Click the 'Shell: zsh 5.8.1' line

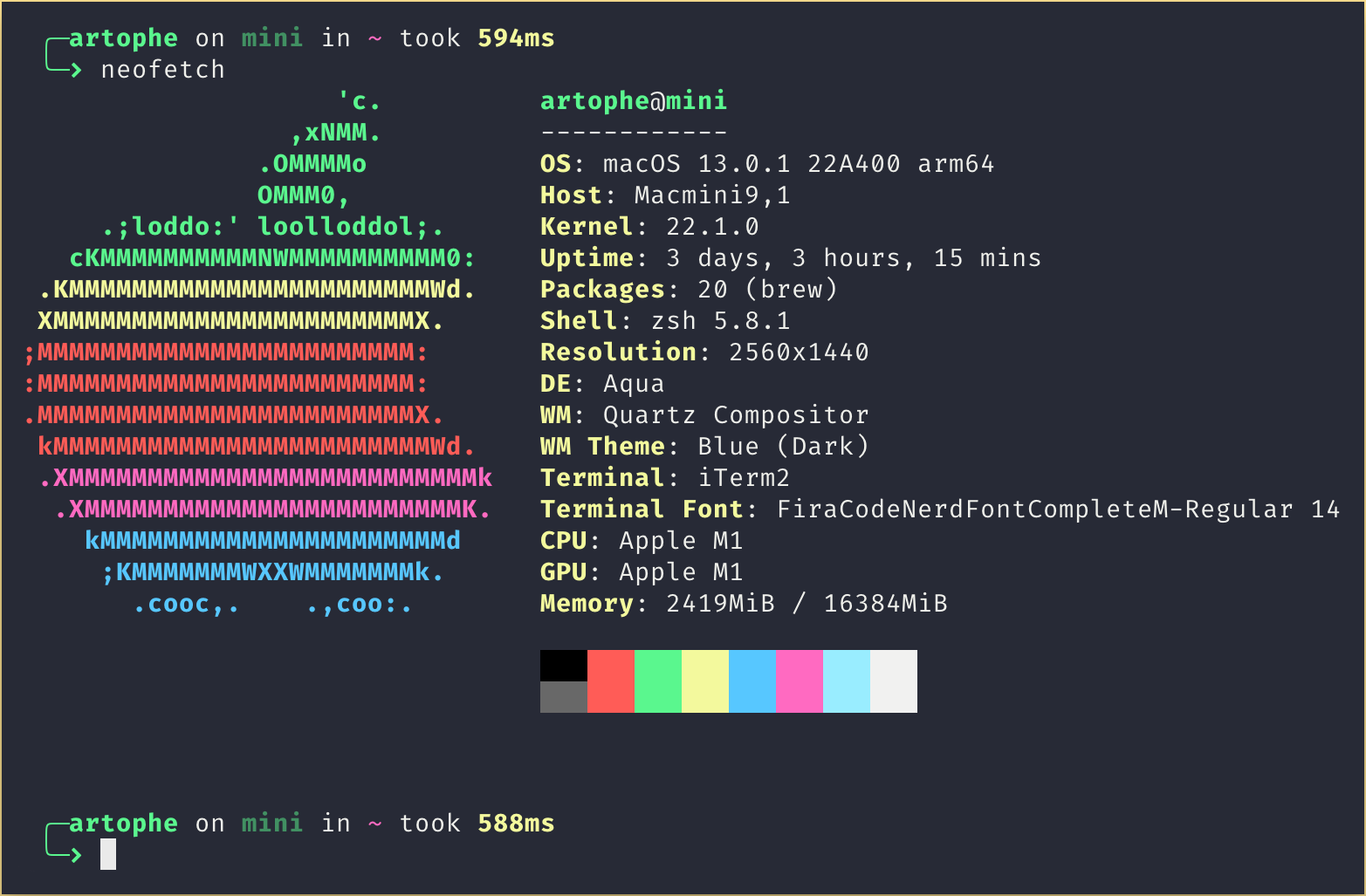pyautogui.click(x=665, y=321)
